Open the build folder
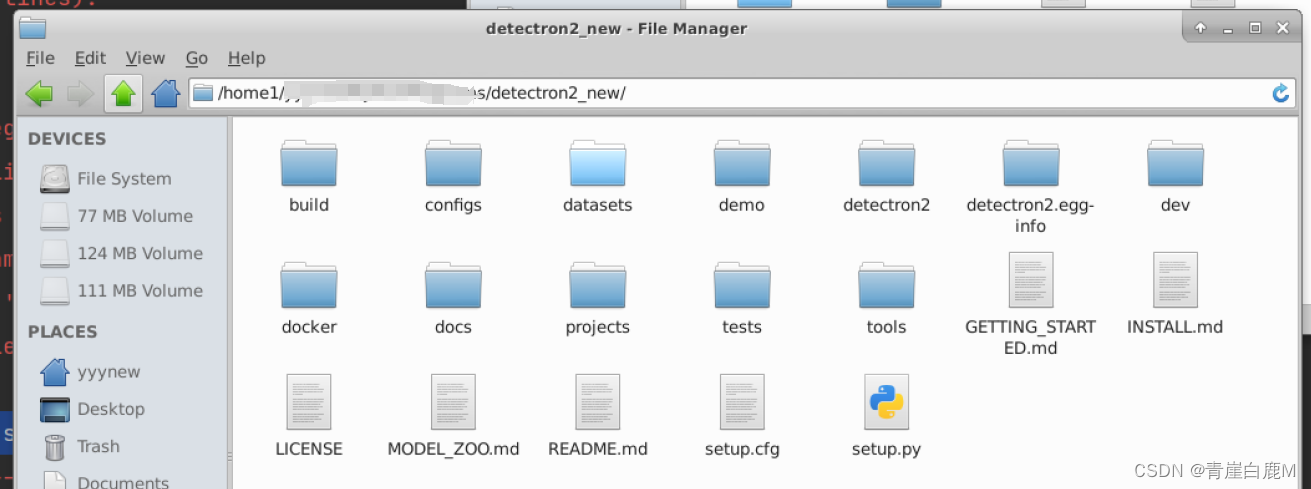The image size is (1311, 489). coord(309,163)
